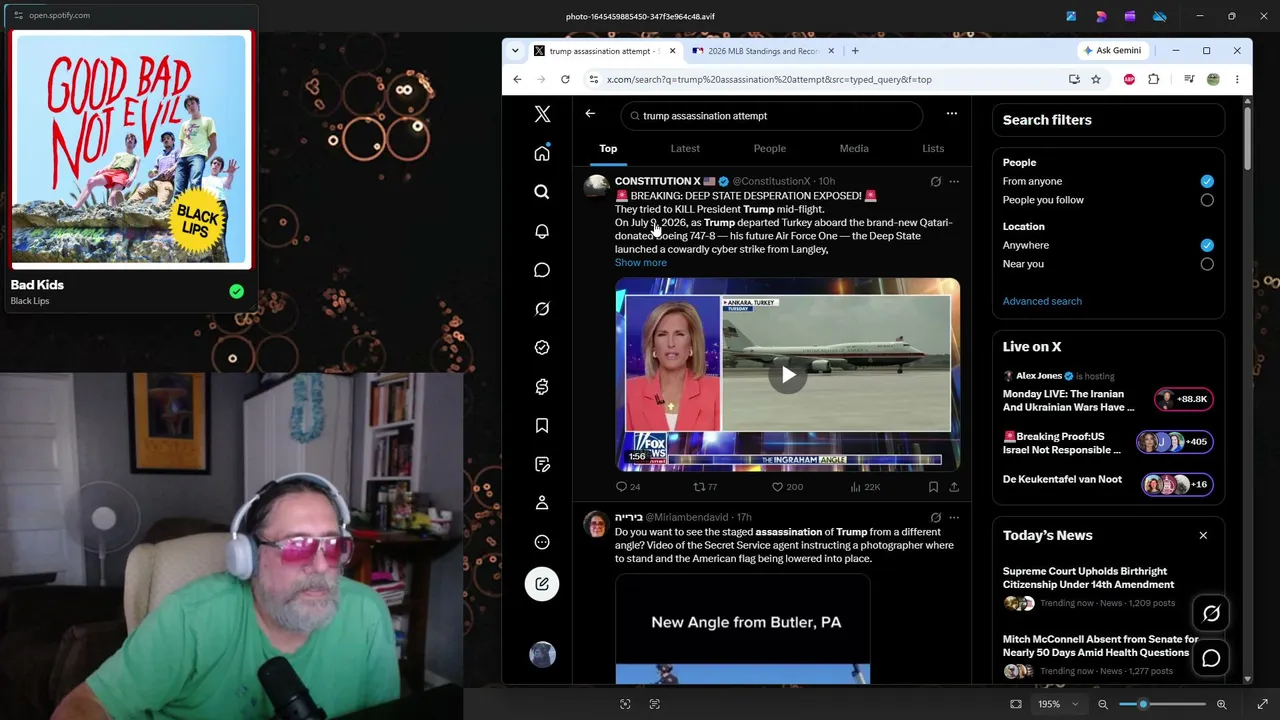
Task: Open more options on Miriambendavid post
Action: click(x=954, y=518)
